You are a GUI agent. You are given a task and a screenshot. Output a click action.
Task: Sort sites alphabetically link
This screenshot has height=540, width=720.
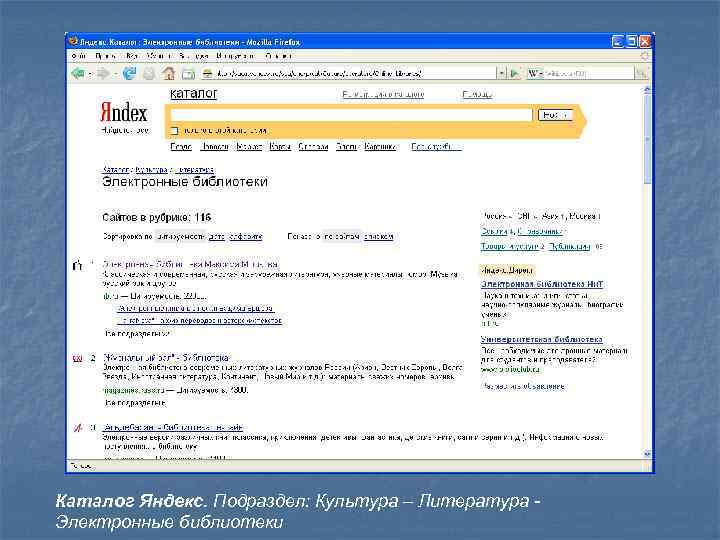click(x=246, y=236)
